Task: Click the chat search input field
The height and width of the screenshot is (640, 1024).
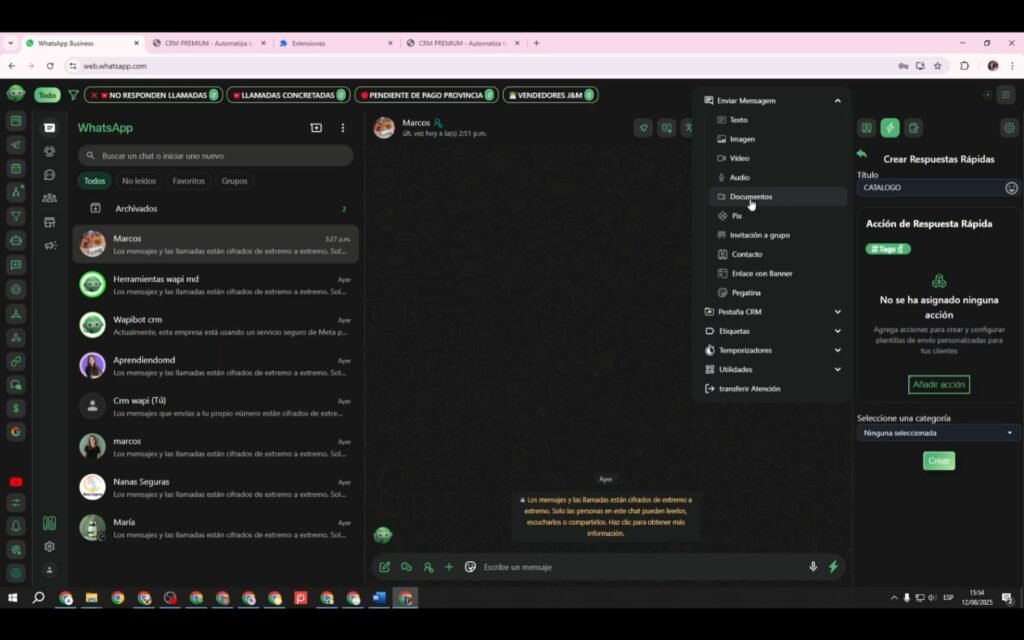Action: (222, 156)
